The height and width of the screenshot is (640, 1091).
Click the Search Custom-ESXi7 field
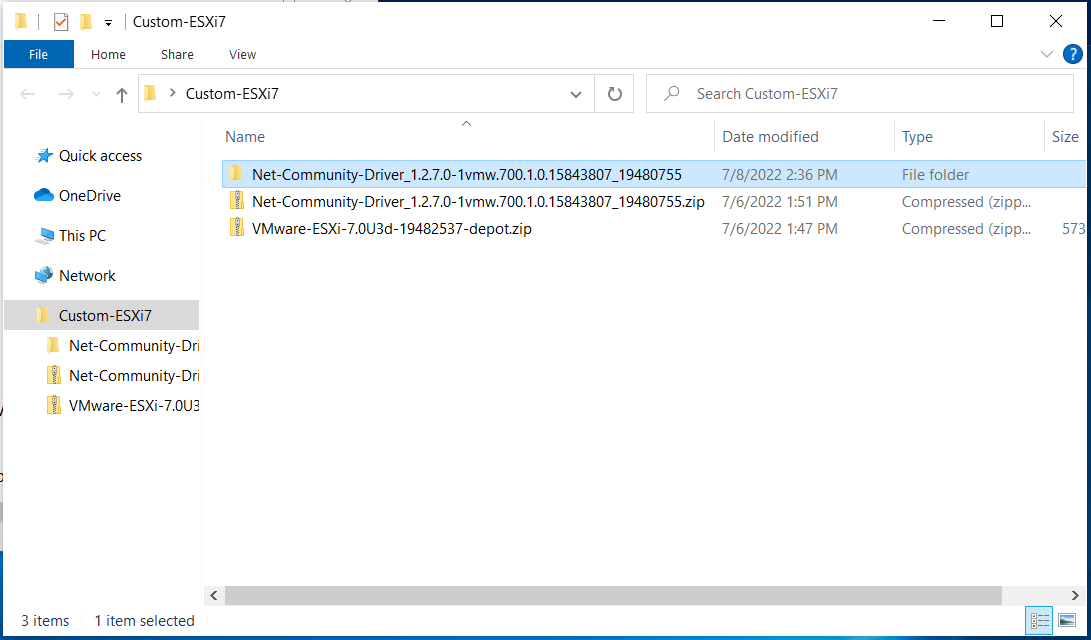(x=859, y=94)
